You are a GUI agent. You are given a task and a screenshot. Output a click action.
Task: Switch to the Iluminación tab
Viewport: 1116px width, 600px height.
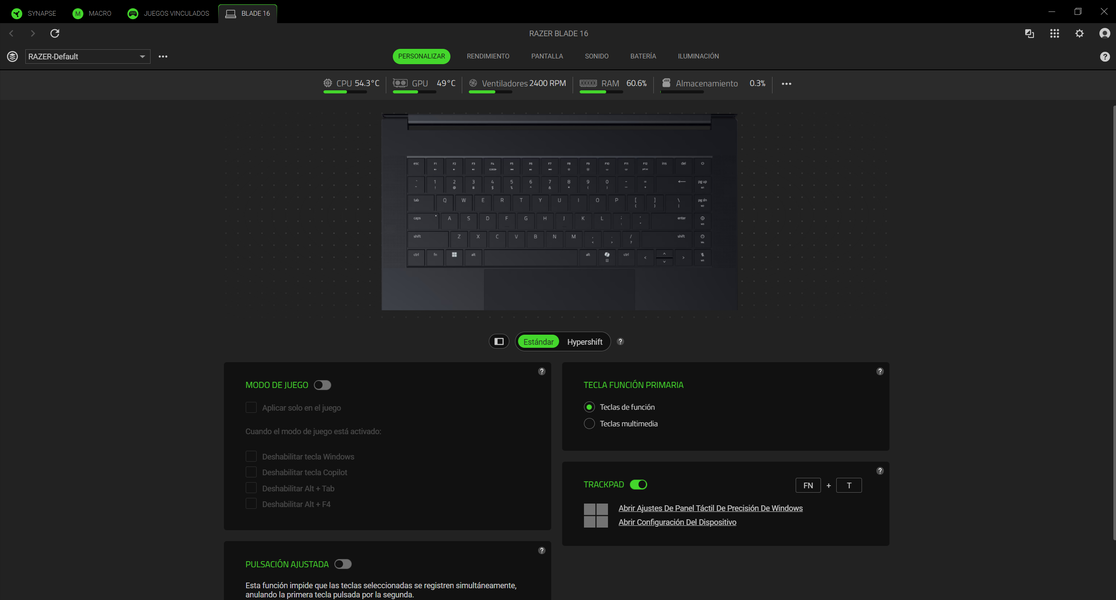click(698, 56)
